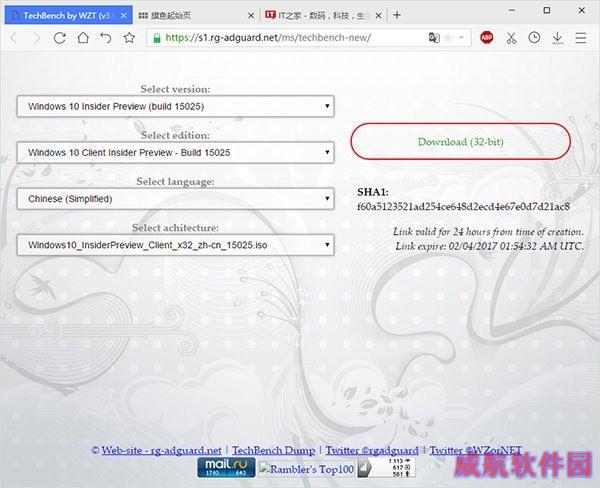Open the architecture ISO file dropdown
The width and height of the screenshot is (600, 488).
[175, 245]
